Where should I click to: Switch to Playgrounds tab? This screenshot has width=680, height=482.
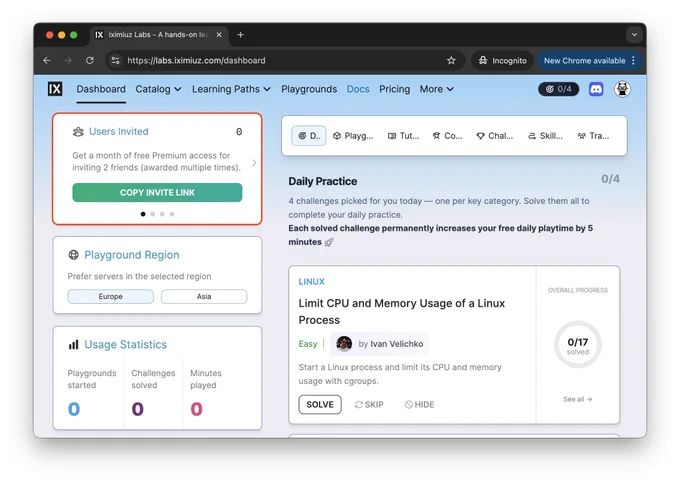(x=353, y=136)
